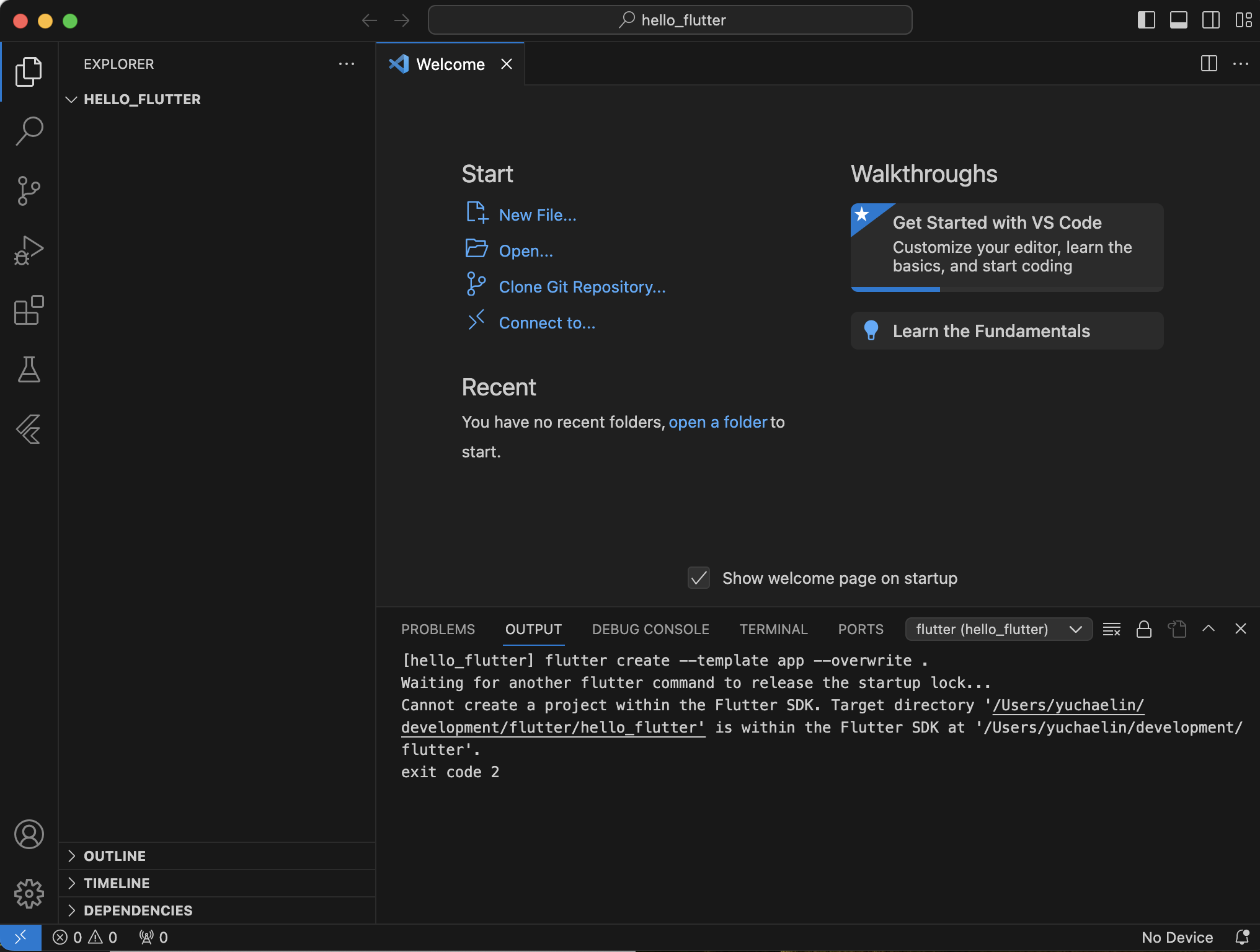Switch to the DEBUG CONSOLE tab

coord(650,629)
